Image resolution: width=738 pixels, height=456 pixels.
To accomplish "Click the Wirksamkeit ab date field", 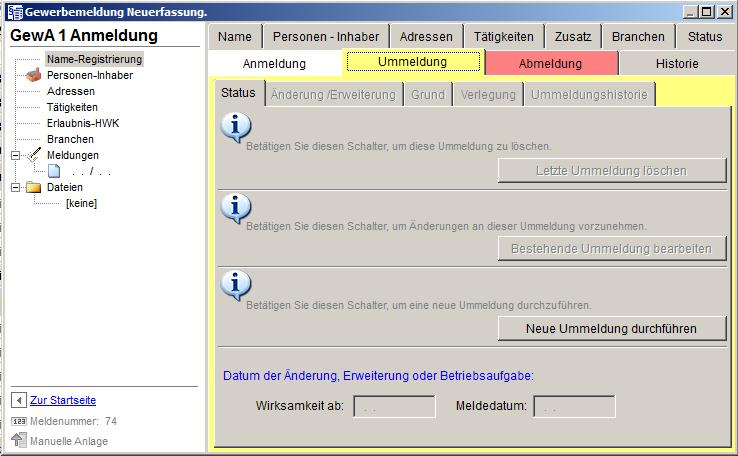I will point(394,407).
